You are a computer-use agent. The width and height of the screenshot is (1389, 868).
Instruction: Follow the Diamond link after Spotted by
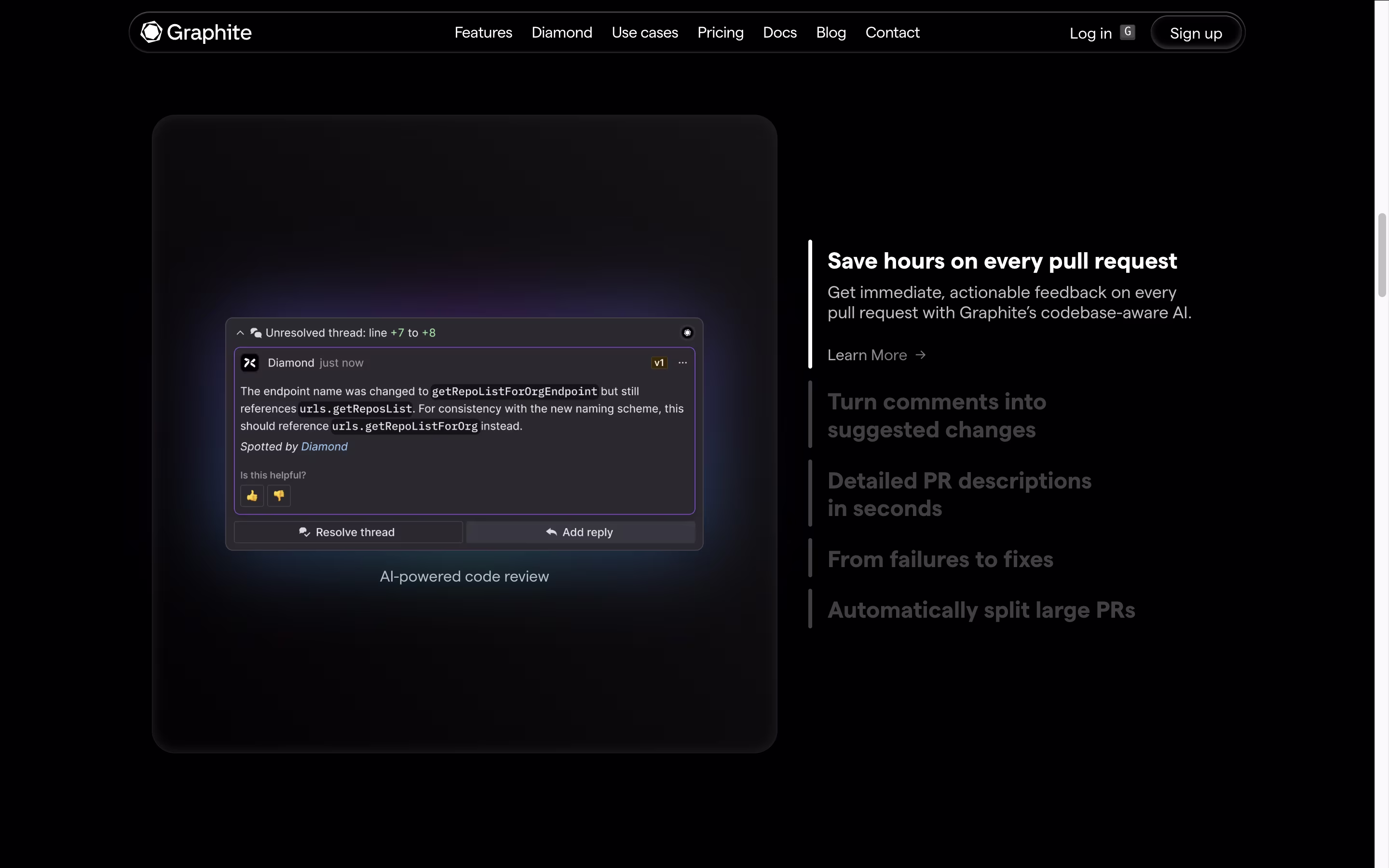tap(324, 447)
